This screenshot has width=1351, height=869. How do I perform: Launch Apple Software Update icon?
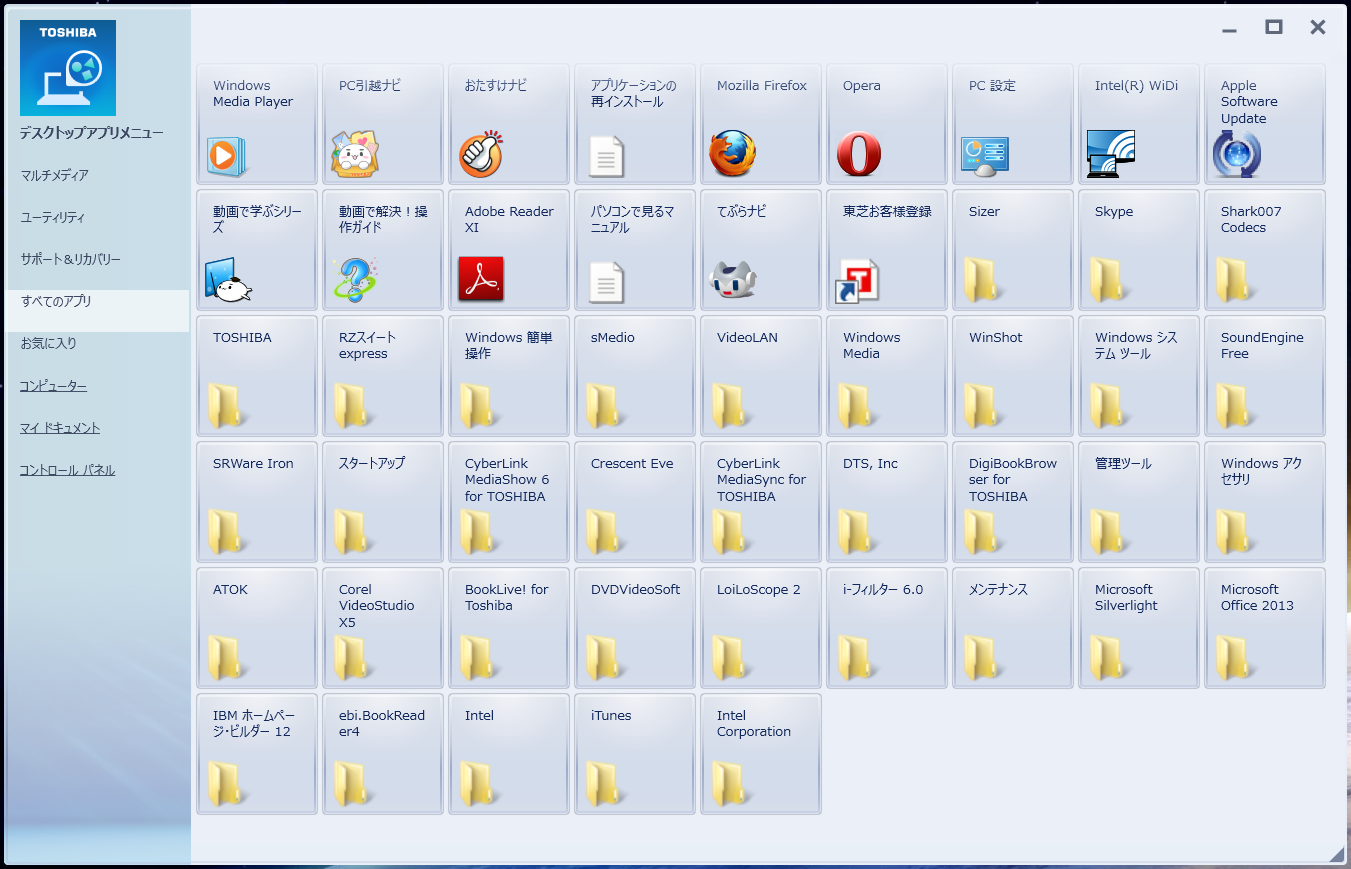click(1237, 155)
